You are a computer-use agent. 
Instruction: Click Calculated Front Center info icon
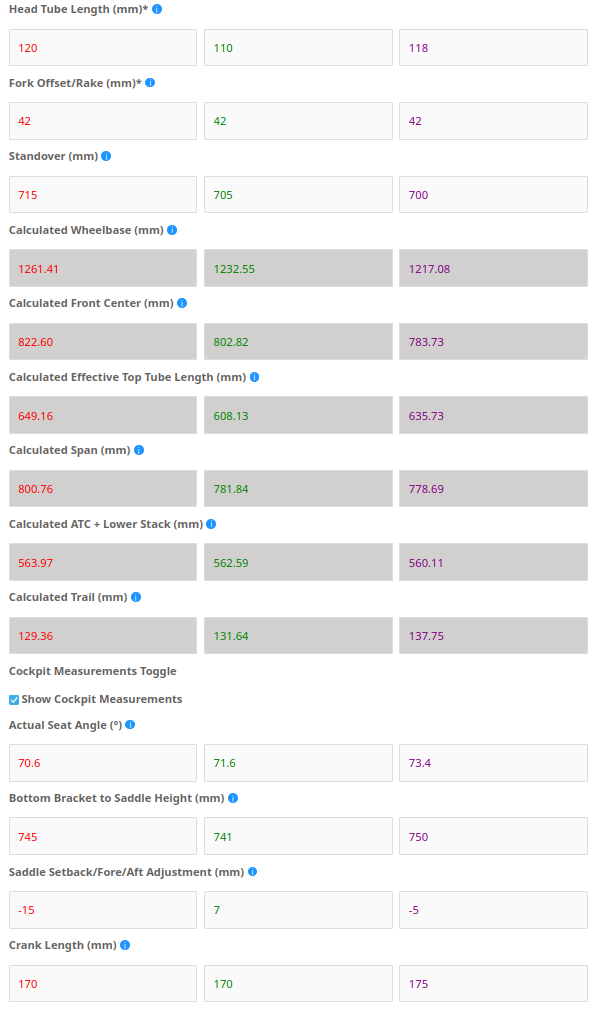182,303
